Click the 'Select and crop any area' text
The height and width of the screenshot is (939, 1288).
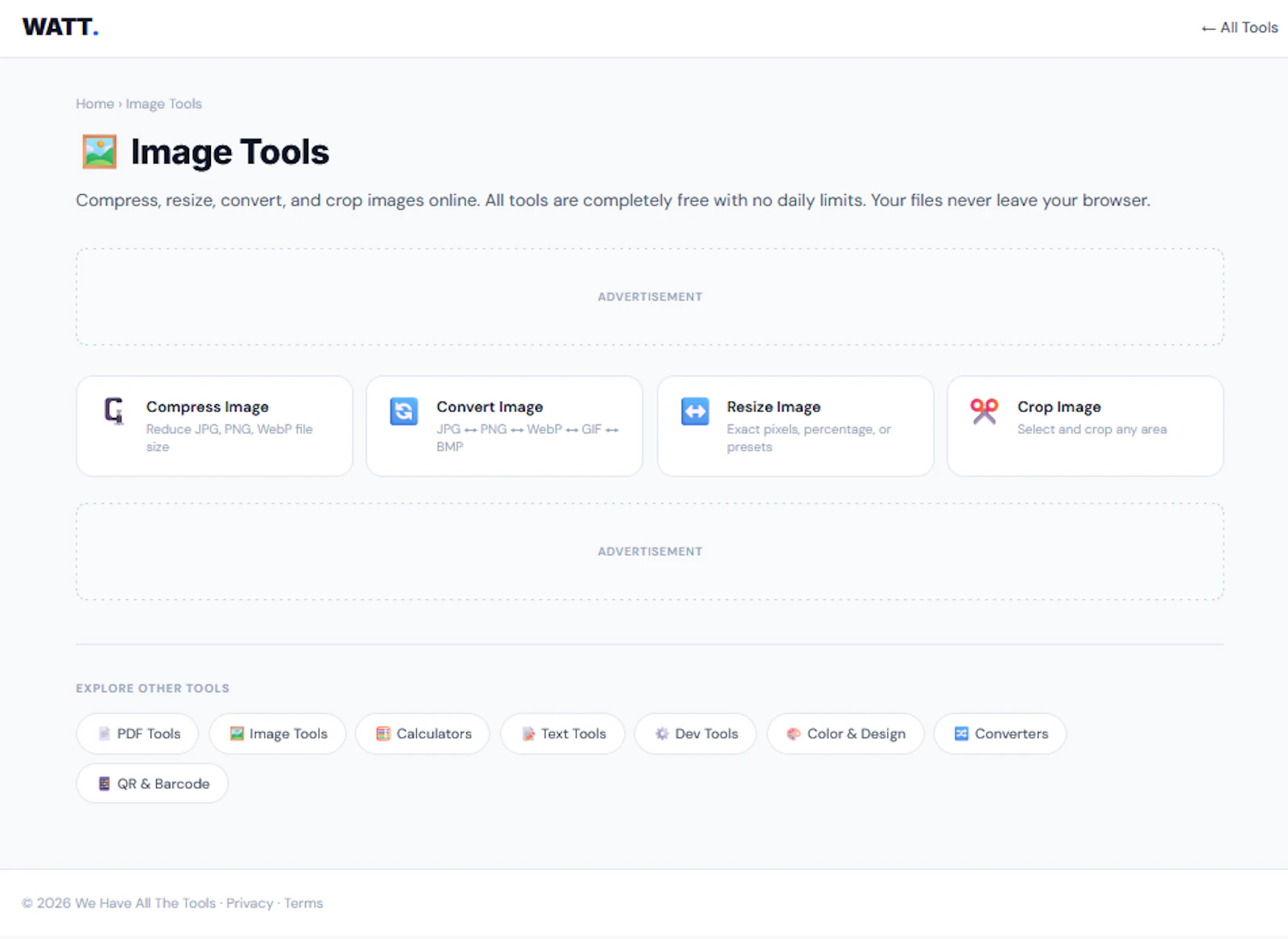click(1092, 429)
